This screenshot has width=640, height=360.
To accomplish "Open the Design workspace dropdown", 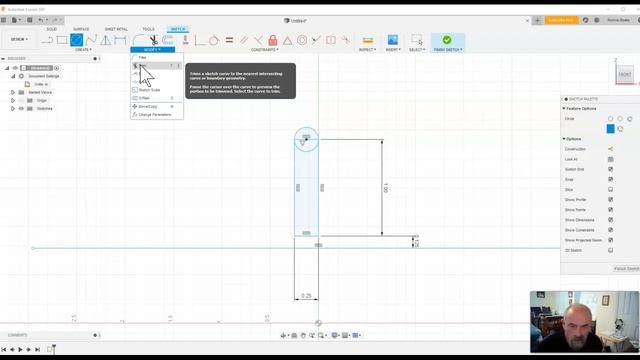I will [19, 40].
